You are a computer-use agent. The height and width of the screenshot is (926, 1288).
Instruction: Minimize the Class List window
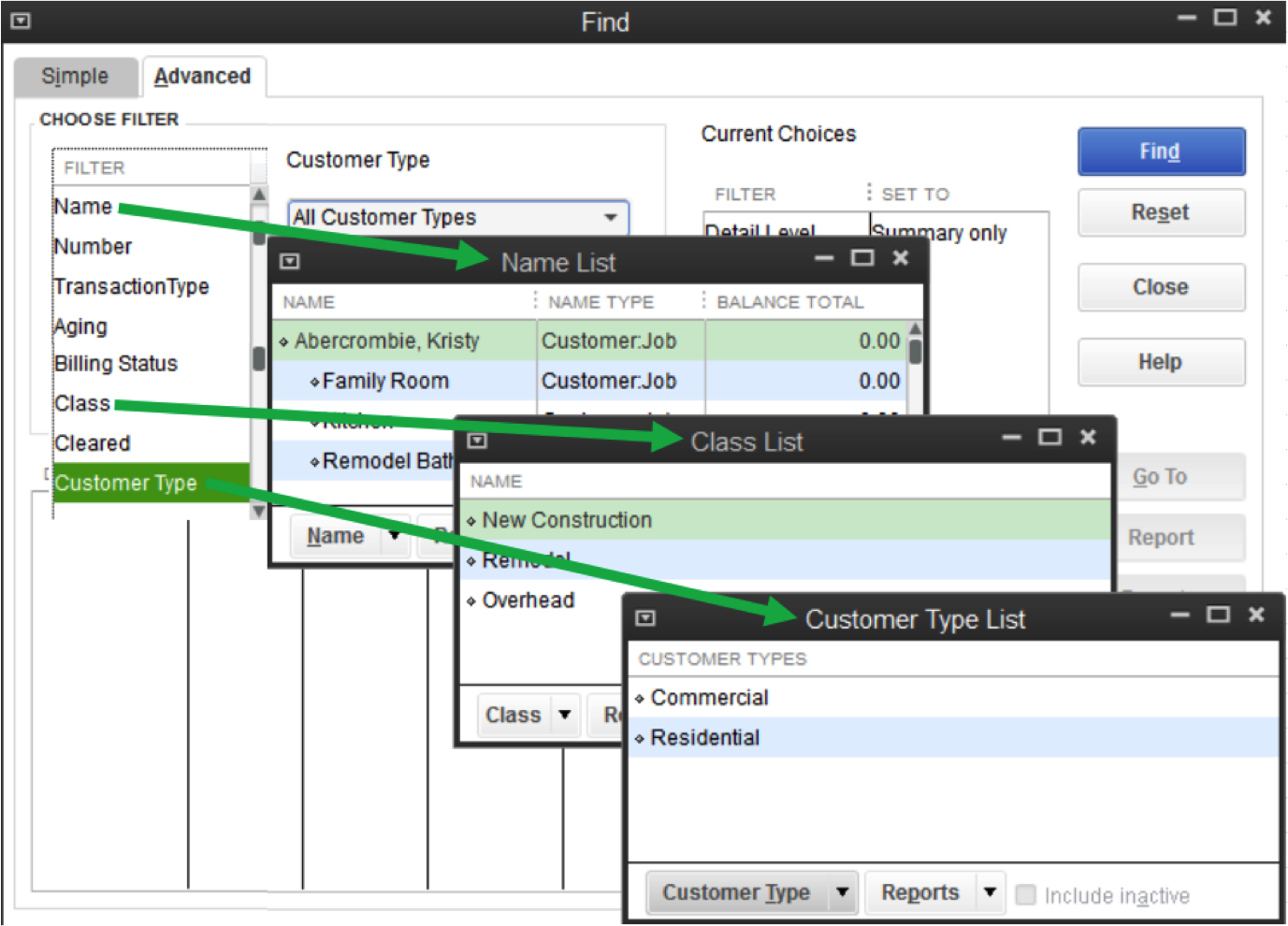tap(1011, 437)
